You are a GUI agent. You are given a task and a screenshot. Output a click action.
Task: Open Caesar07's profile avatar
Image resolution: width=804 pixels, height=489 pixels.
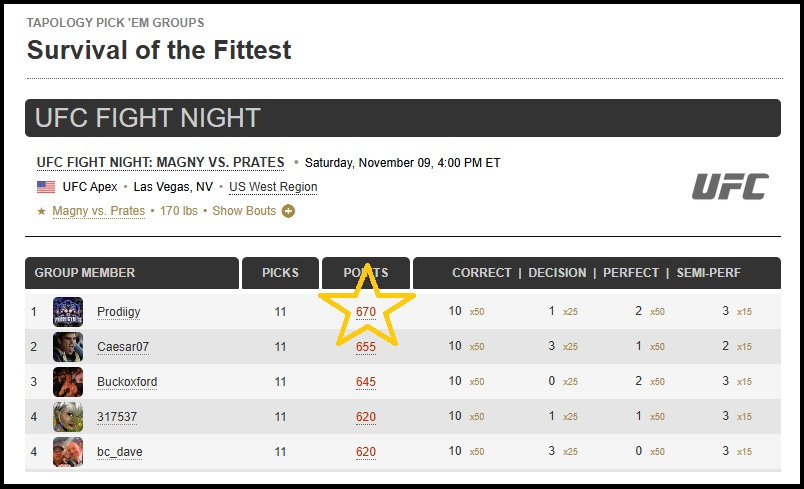pyautogui.click(x=68, y=347)
